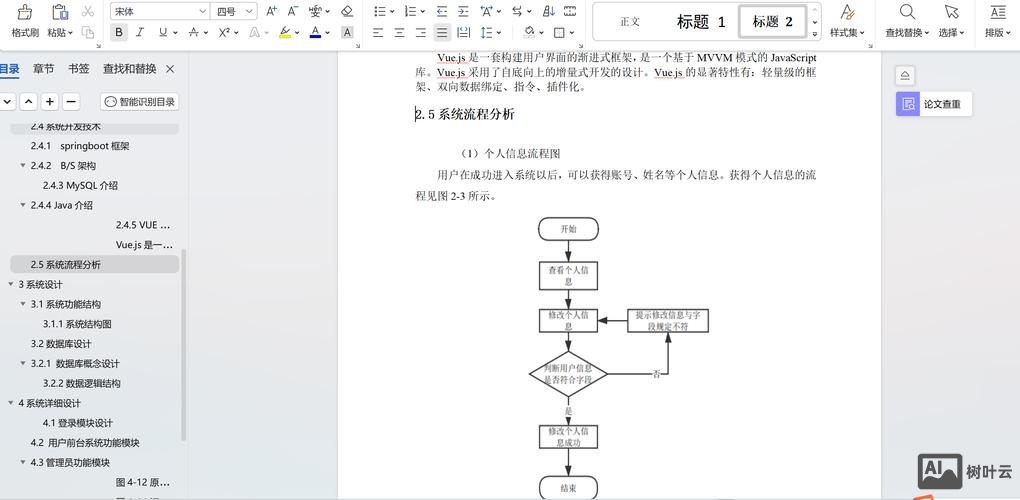Screen dimensions: 1020x500
Task: Align text left
Action: 378,33
